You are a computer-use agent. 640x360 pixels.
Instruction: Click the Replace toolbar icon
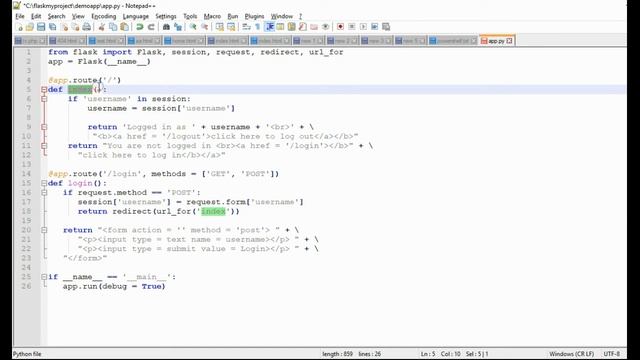pyautogui.click(x=178, y=27)
